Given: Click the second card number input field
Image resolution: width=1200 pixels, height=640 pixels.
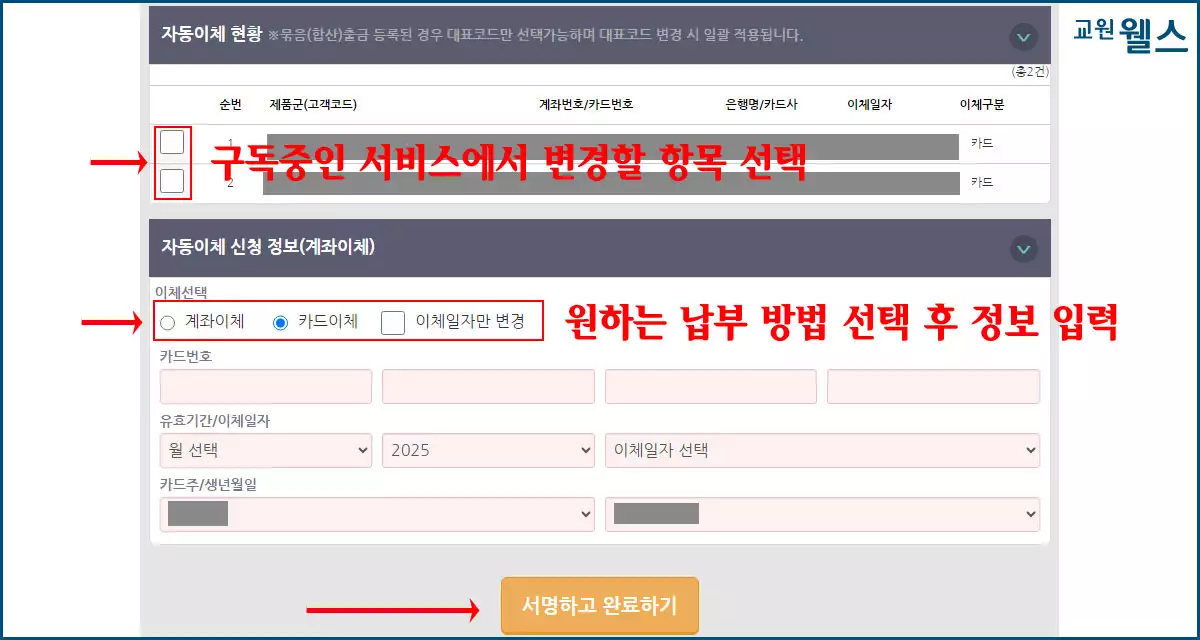Looking at the screenshot, I should click(487, 386).
